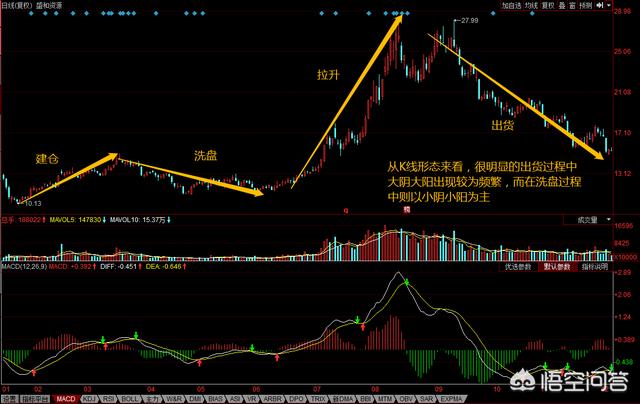Open 指标说明 indicator description
The height and width of the screenshot is (404, 640).
click(x=595, y=267)
